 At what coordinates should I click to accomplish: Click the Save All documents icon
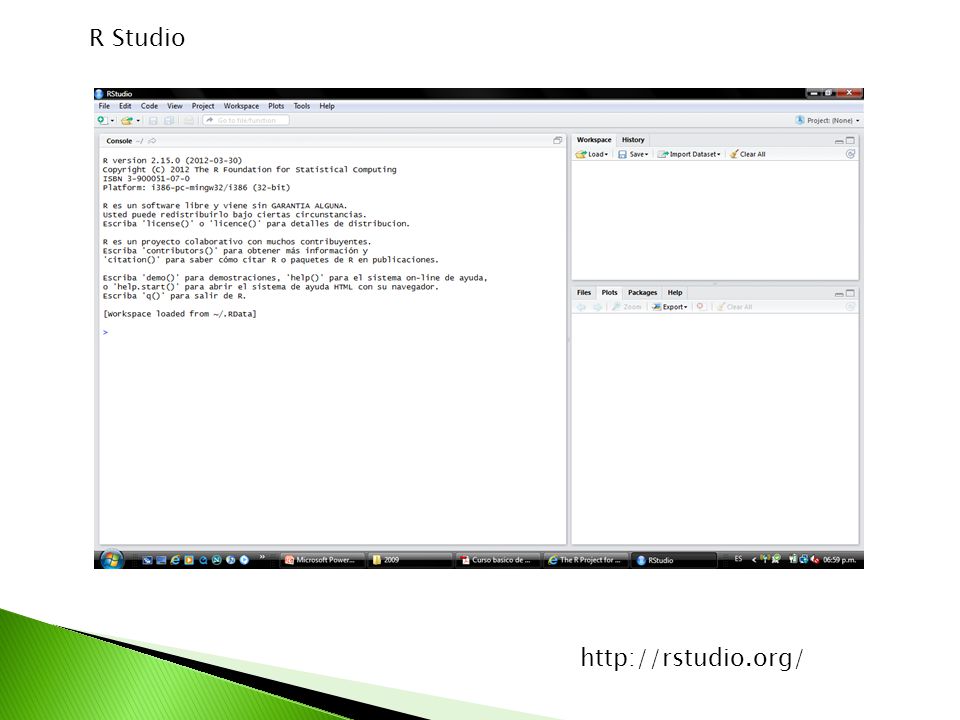click(170, 121)
